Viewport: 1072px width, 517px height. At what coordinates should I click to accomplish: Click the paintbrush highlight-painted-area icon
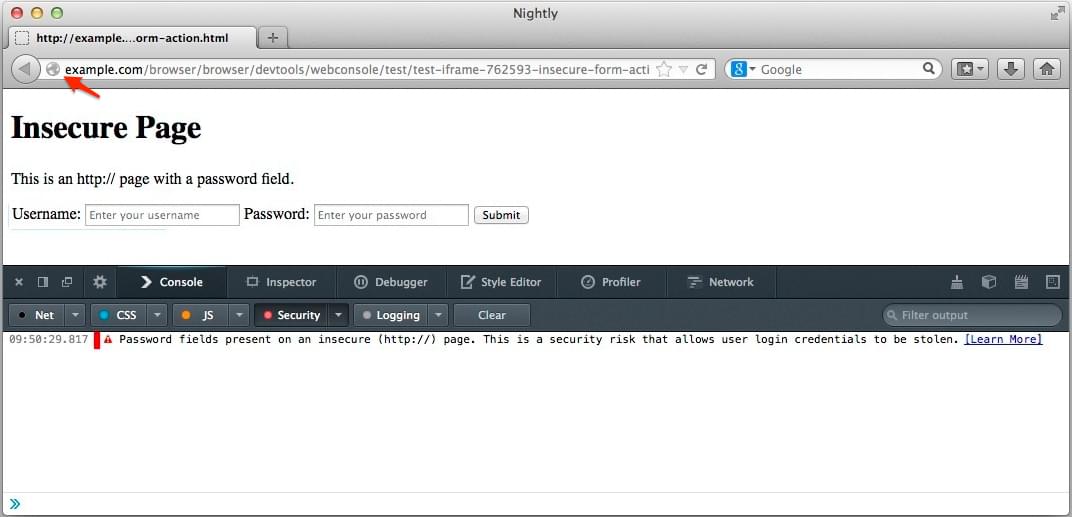click(957, 282)
